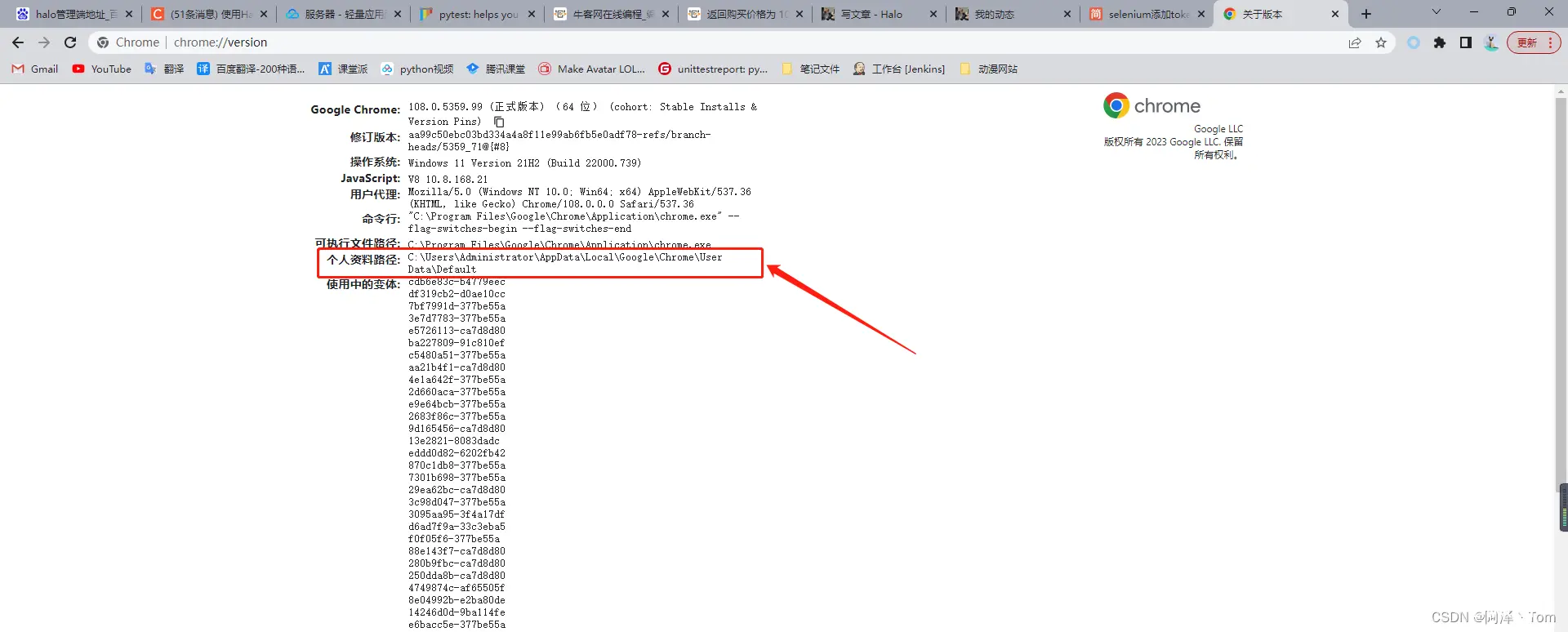View site information icon beside Chrome label
This screenshot has width=1568, height=632.
(103, 42)
